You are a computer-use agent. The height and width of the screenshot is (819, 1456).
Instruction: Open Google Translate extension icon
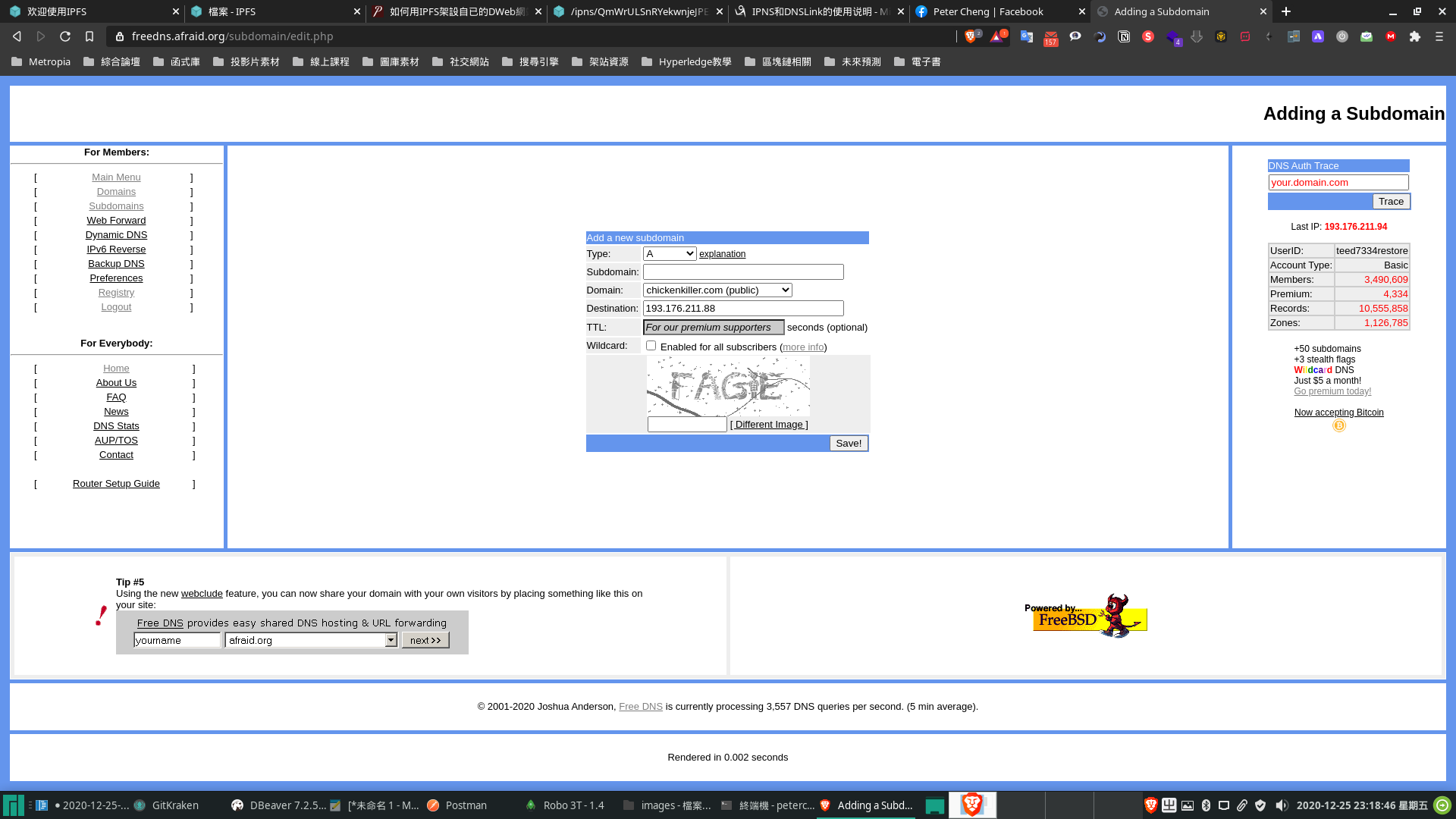[1027, 36]
